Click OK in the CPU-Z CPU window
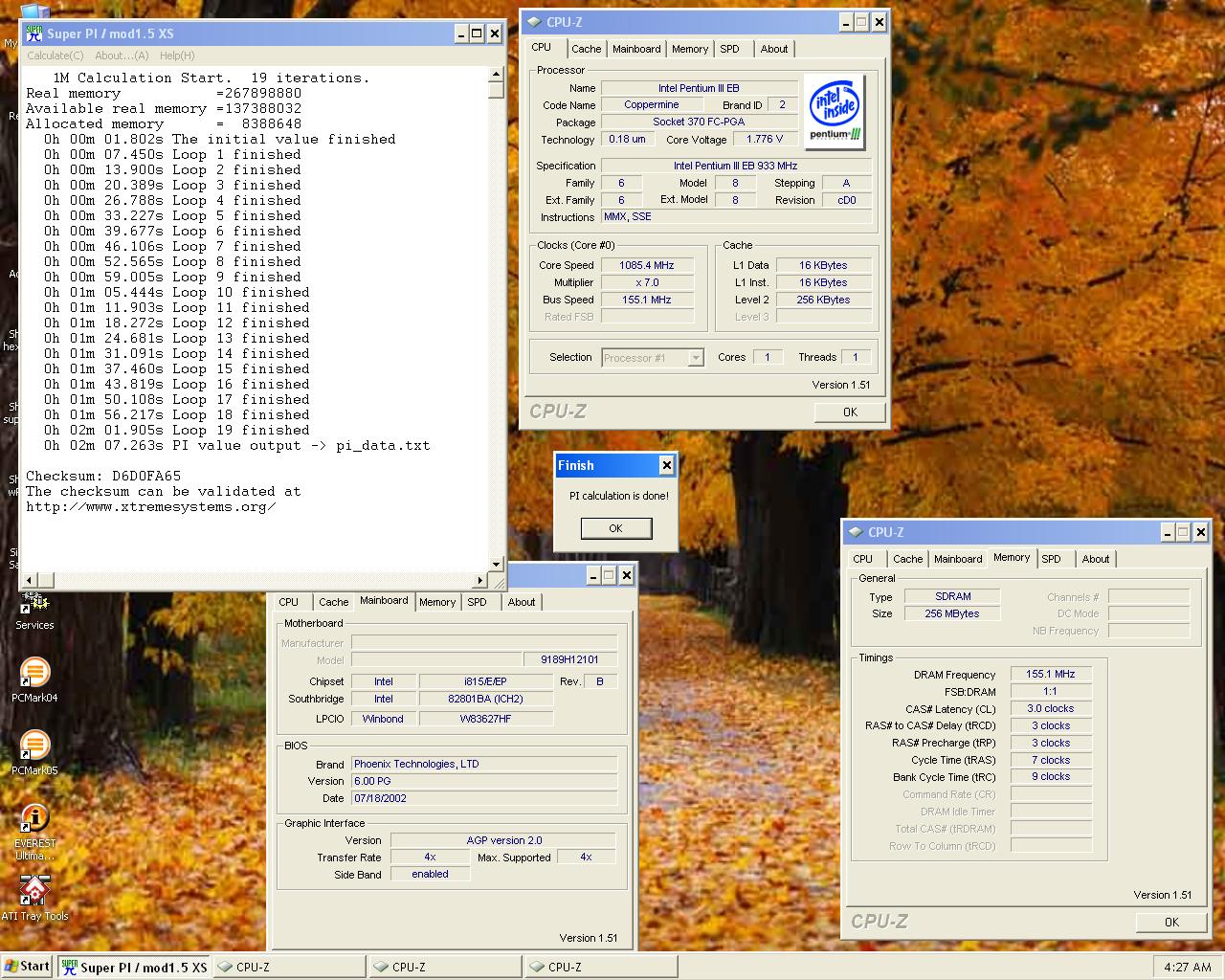 [850, 412]
